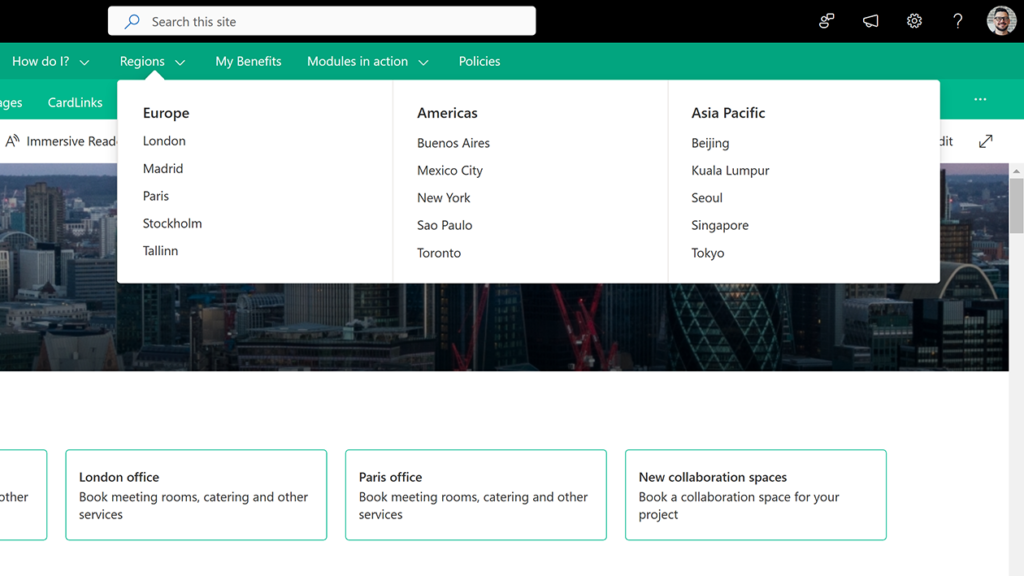1024x576 pixels.
Task: Open the 'London office' booking card
Action: click(196, 494)
